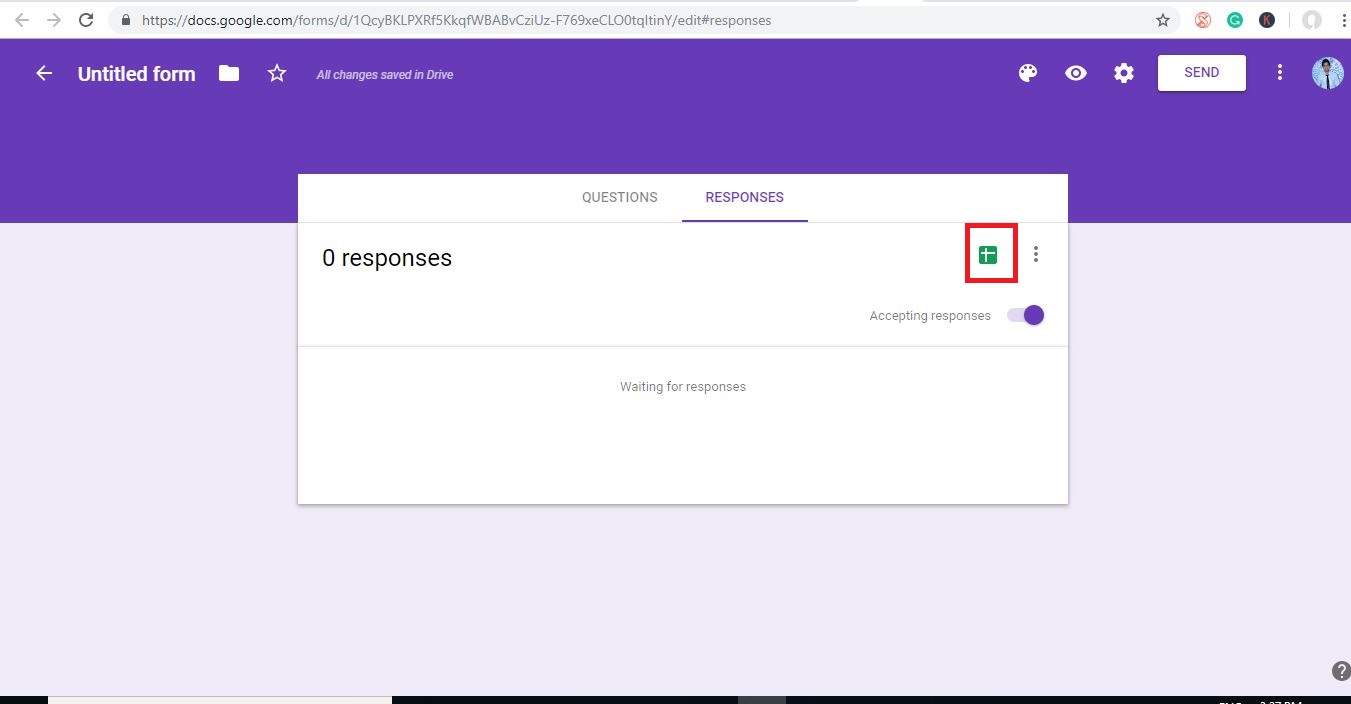Open the color palette customize theme icon
The image size is (1351, 704).
point(1027,73)
